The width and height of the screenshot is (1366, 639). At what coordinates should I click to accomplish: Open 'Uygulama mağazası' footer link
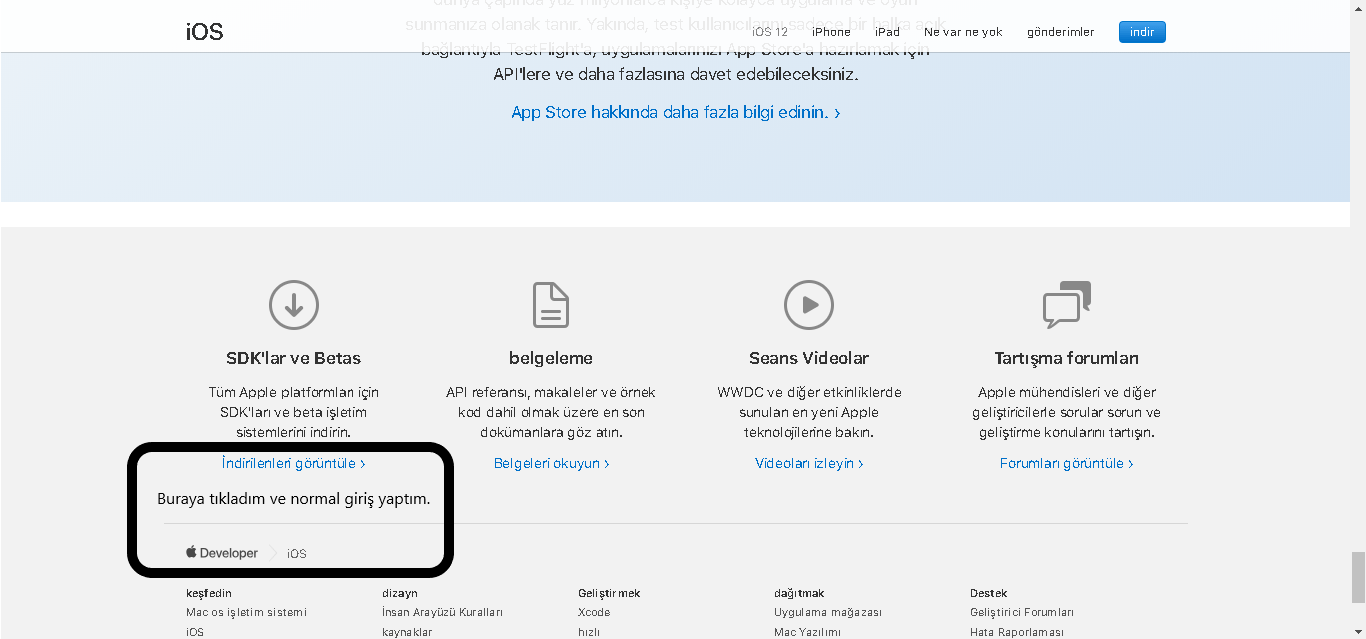(828, 612)
